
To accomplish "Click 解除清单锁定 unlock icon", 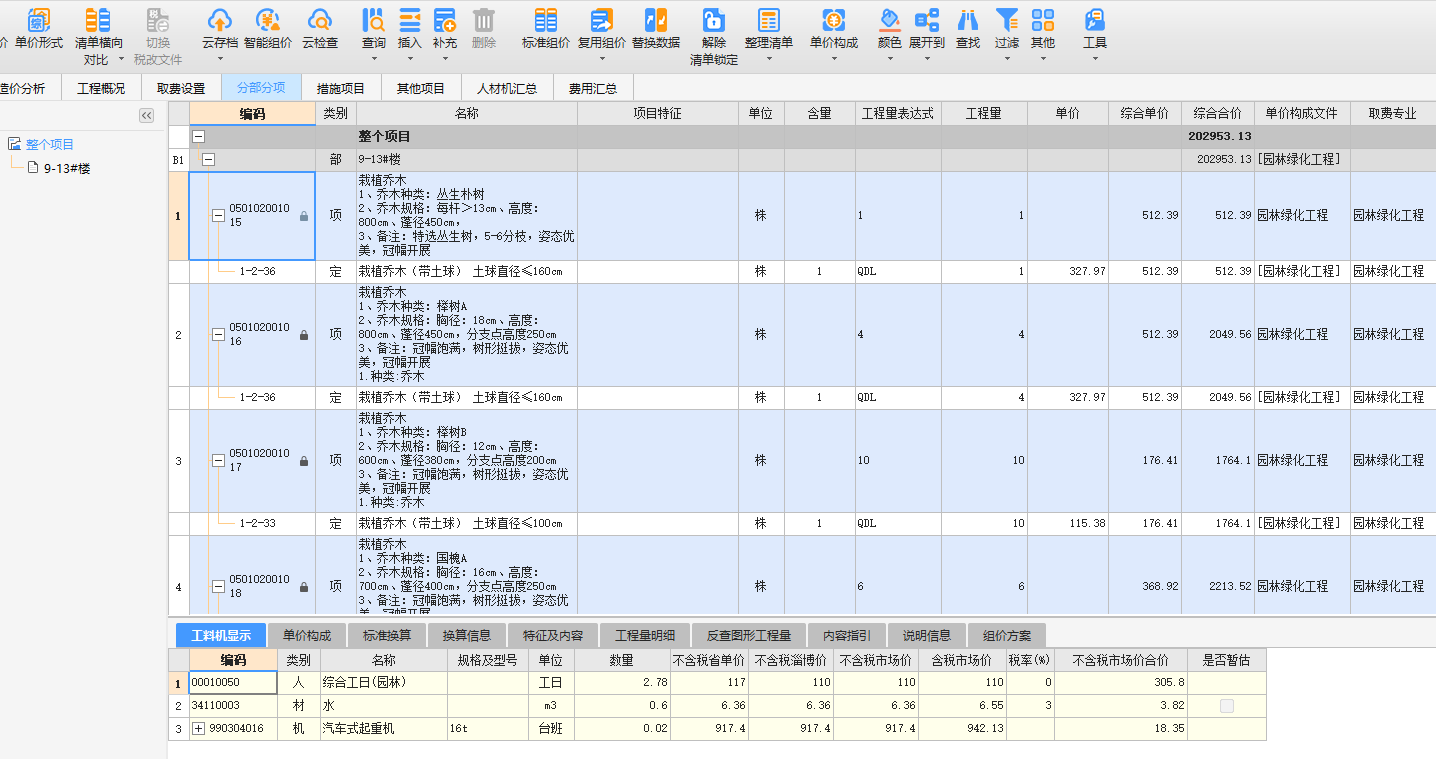I will coord(713,19).
